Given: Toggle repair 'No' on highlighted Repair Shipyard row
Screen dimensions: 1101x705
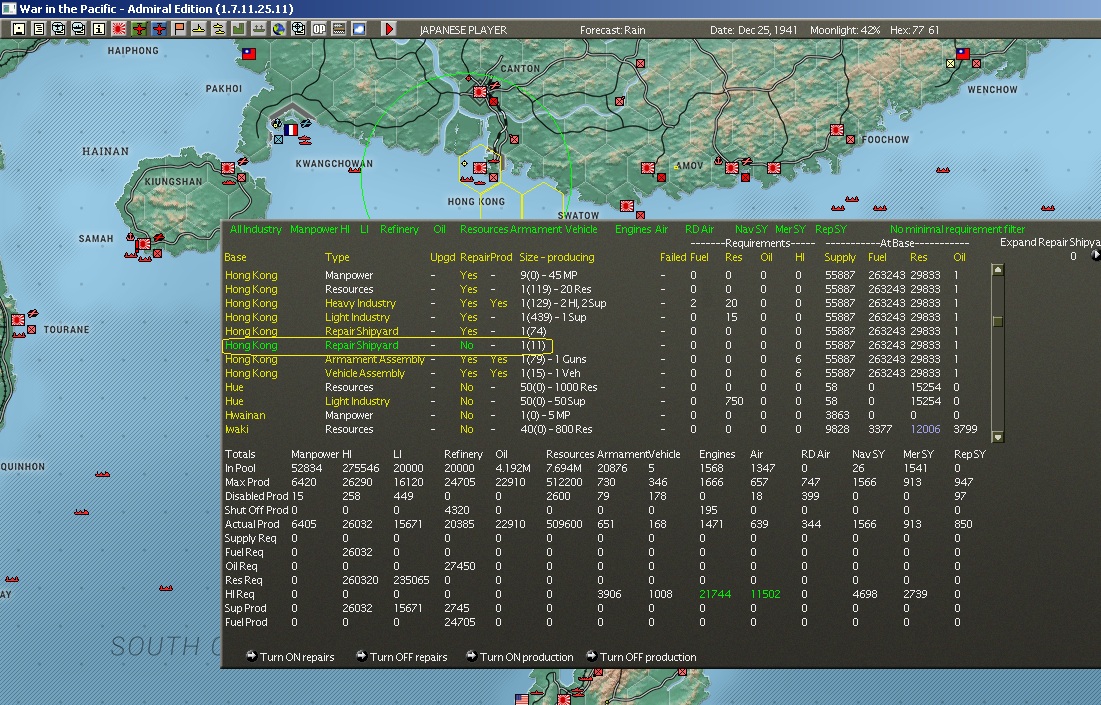Looking at the screenshot, I should [466, 345].
